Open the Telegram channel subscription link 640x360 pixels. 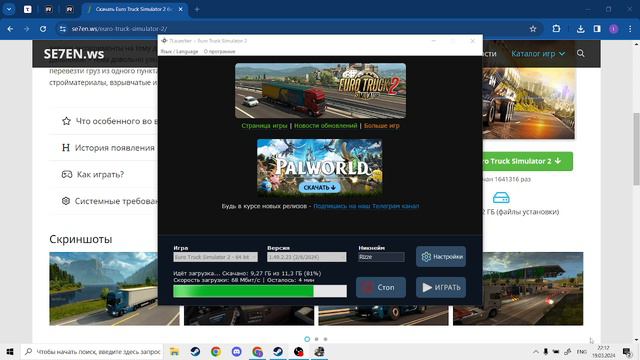pos(366,206)
